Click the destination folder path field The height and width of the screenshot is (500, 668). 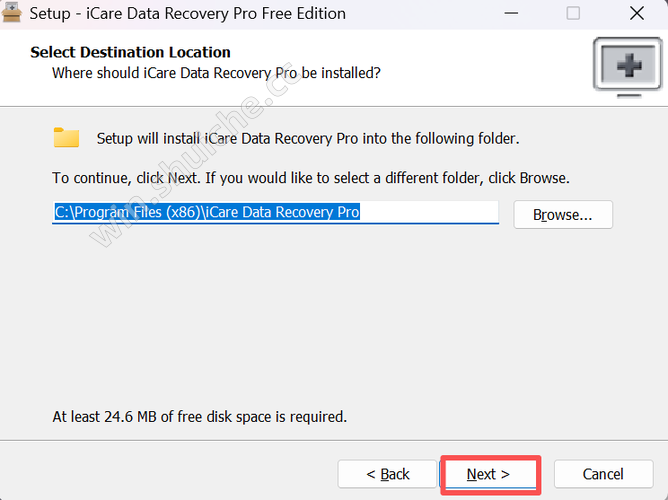click(275, 213)
